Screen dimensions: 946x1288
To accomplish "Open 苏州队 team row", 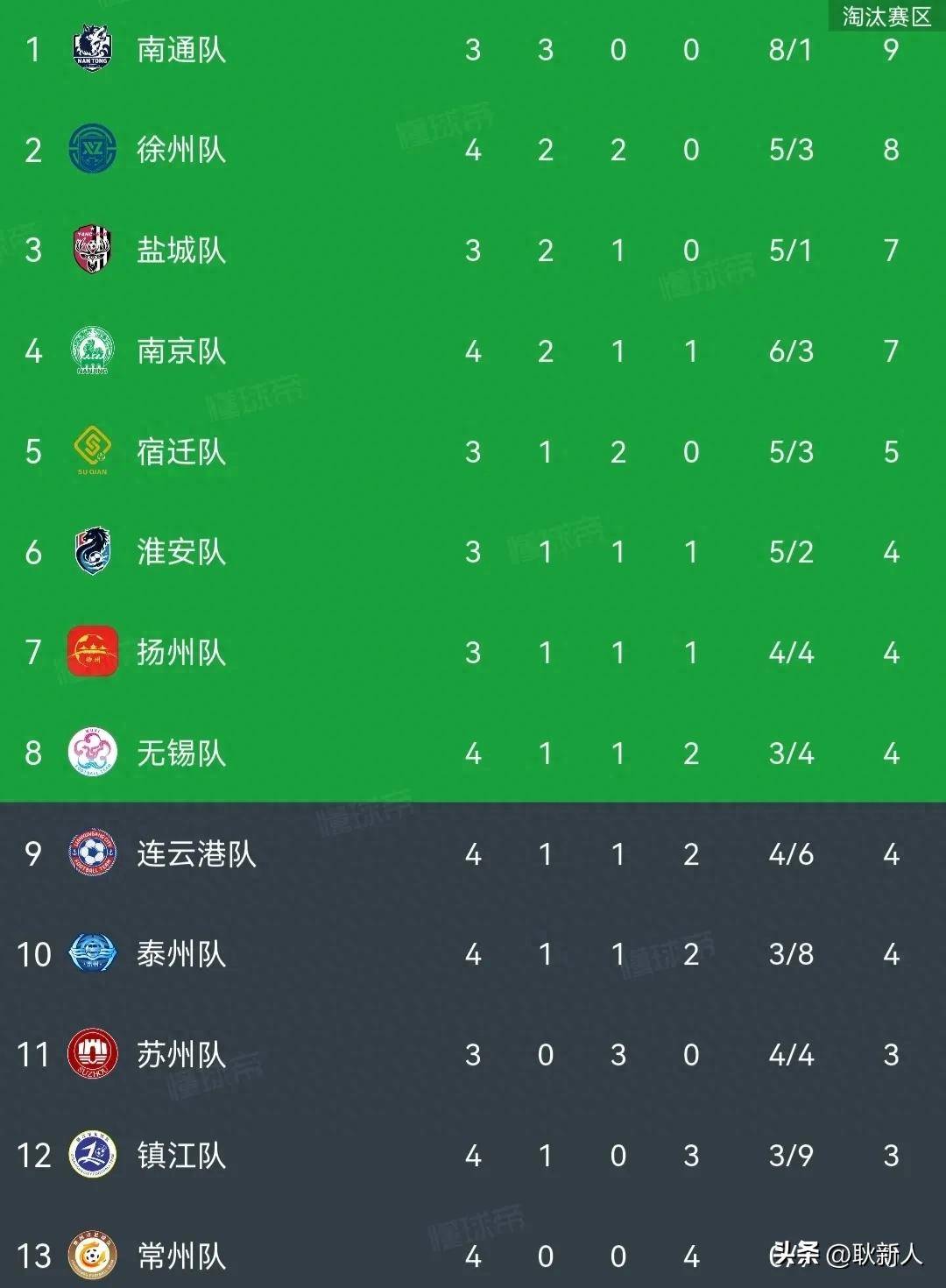I will (x=473, y=1054).
